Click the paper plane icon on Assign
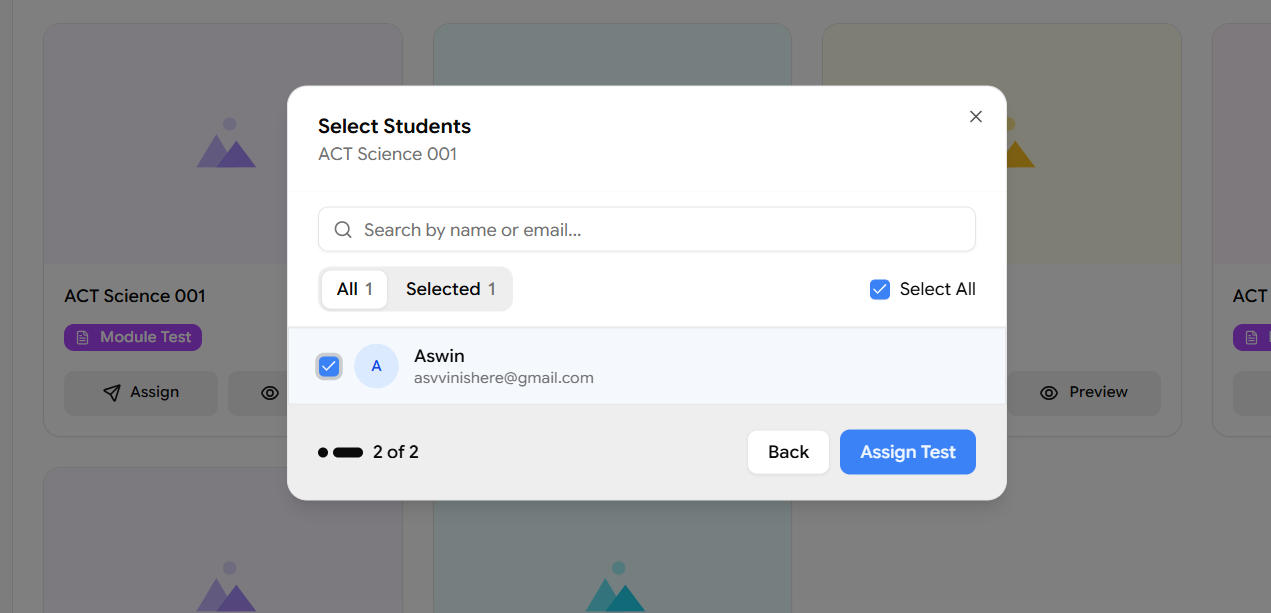The width and height of the screenshot is (1271, 613). (x=112, y=393)
